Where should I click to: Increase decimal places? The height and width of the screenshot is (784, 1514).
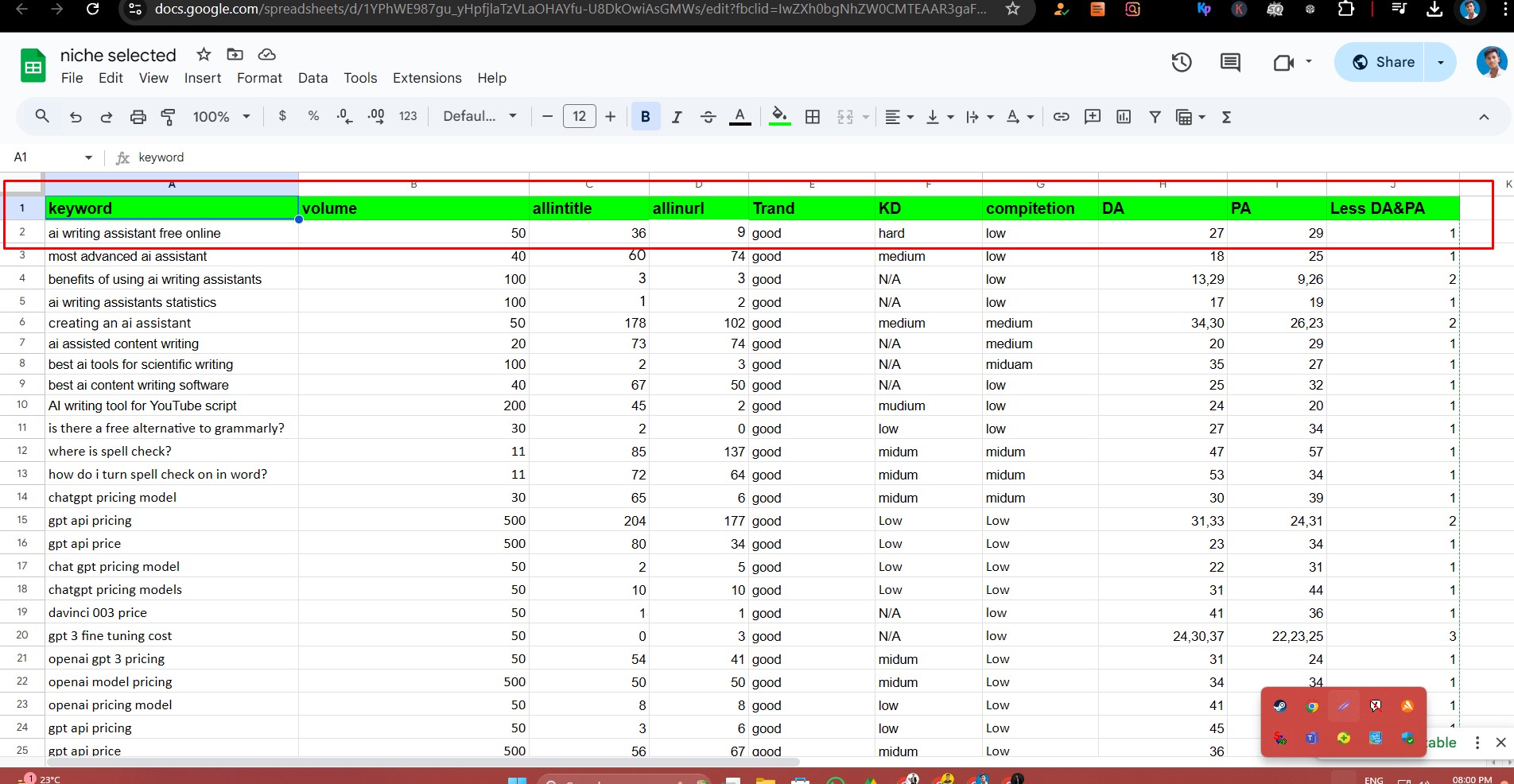(376, 116)
